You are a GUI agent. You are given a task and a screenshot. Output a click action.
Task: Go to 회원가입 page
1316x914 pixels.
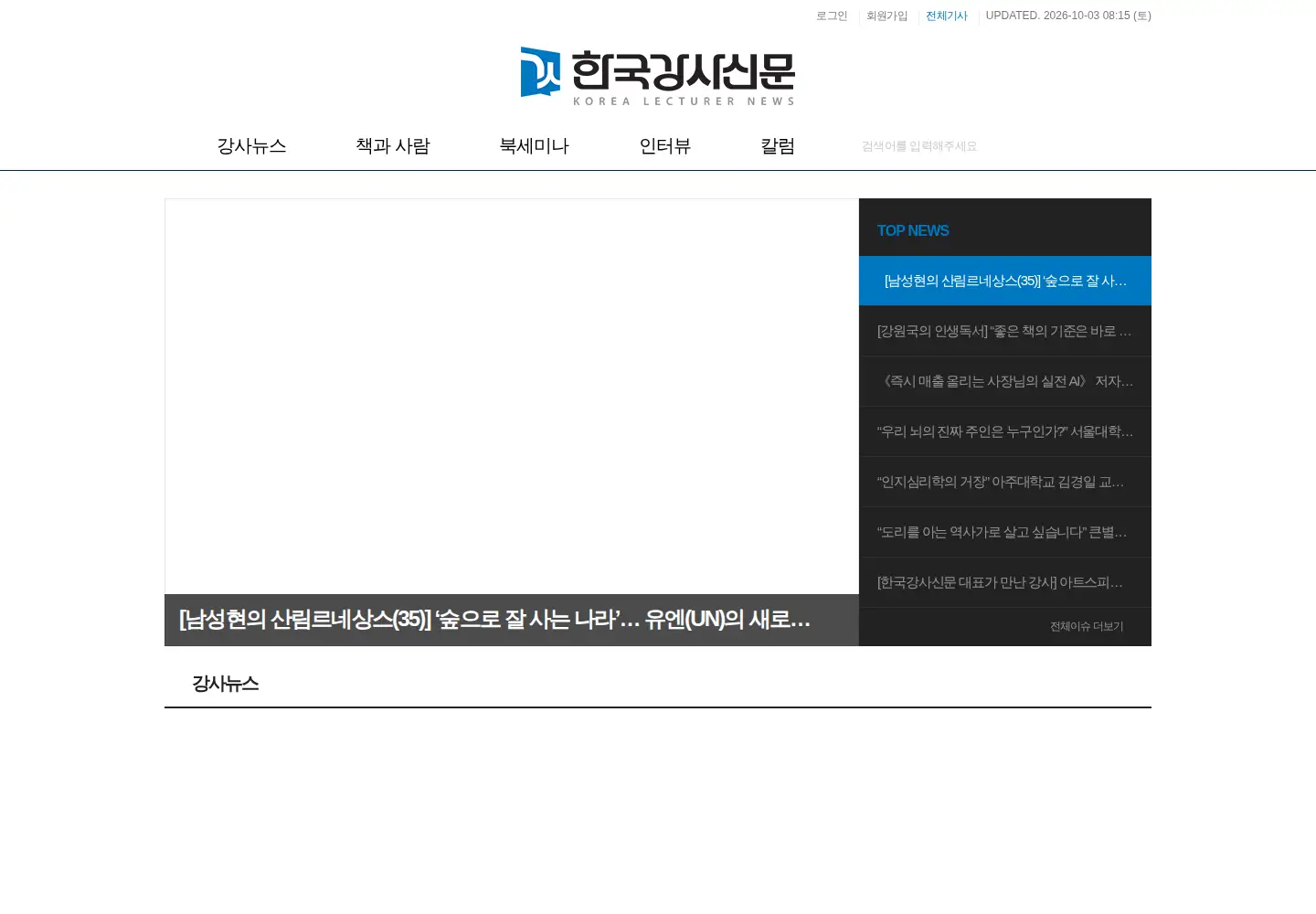[x=887, y=16]
